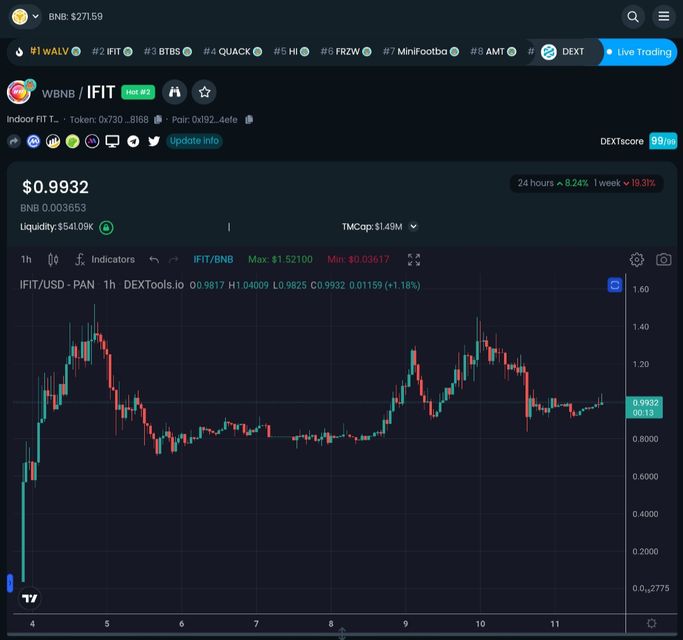
Task: Select hot pair #6 FRZW
Action: click(x=346, y=52)
